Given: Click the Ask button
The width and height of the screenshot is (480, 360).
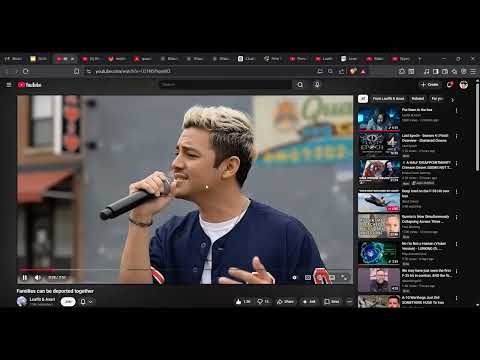Looking at the screenshot, I should tap(309, 301).
